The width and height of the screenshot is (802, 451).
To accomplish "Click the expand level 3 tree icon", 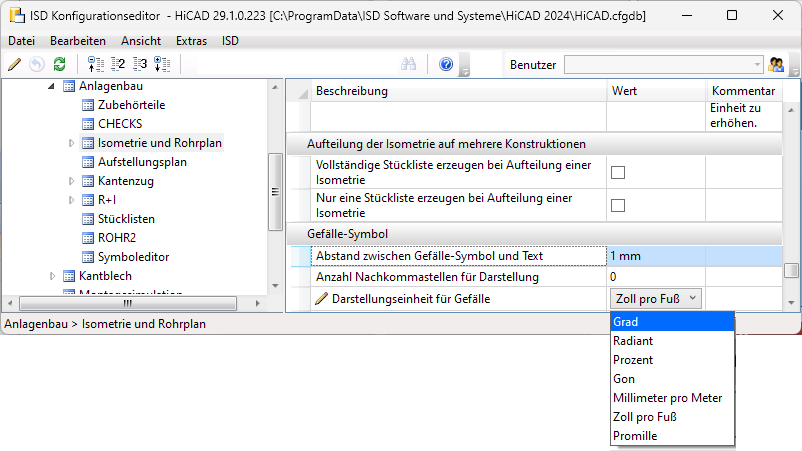I will click(x=140, y=64).
